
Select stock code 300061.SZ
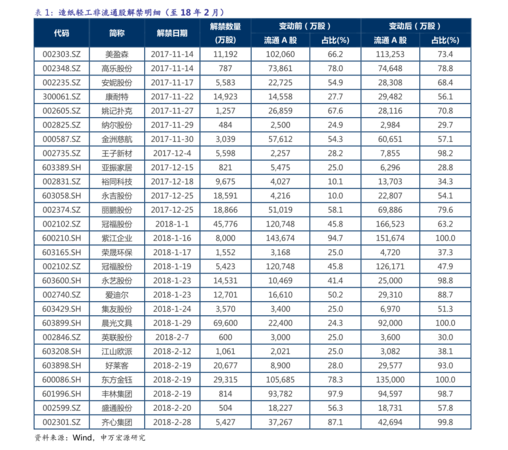[x=62, y=97]
